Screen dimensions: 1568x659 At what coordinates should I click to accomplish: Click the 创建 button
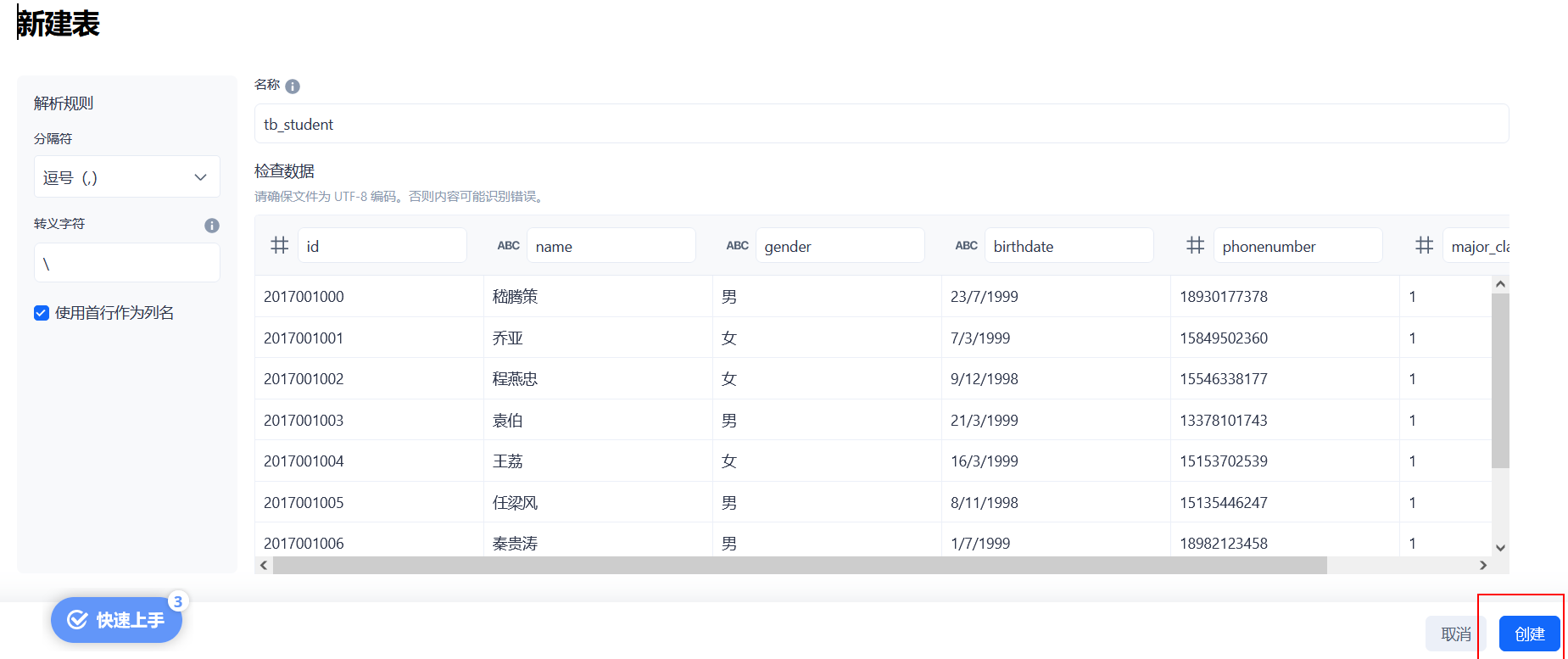click(x=1530, y=634)
